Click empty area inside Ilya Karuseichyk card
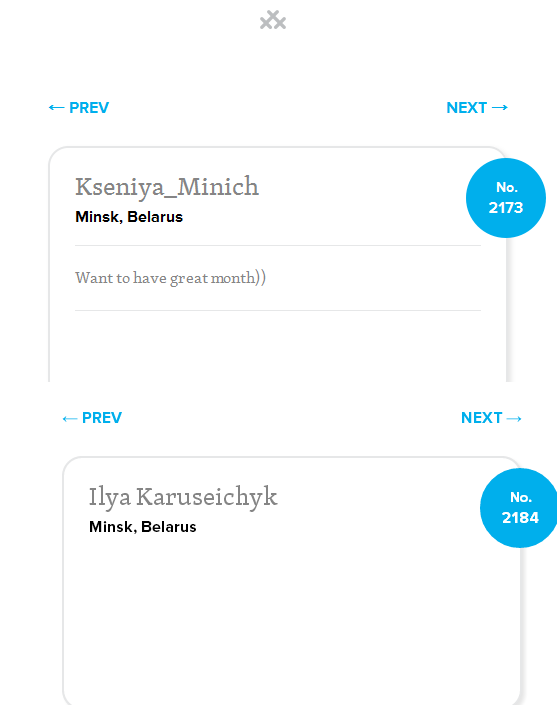The height and width of the screenshot is (724, 557). 291,619
